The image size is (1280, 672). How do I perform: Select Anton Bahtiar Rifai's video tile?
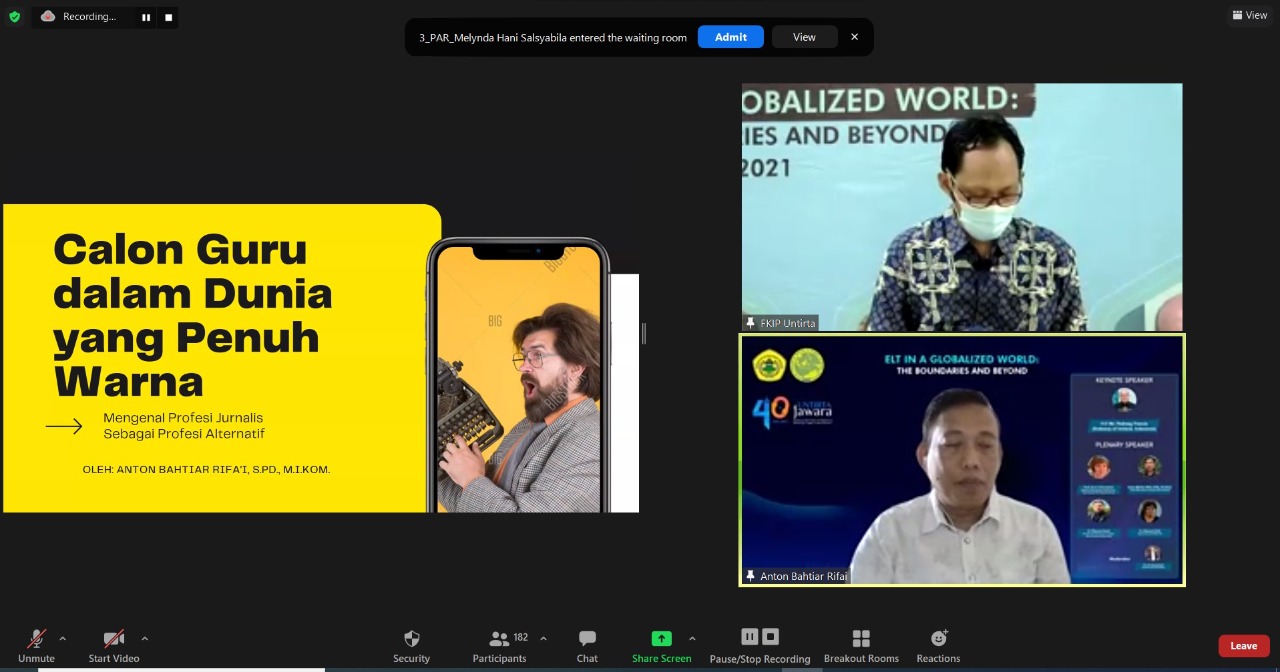(x=962, y=460)
